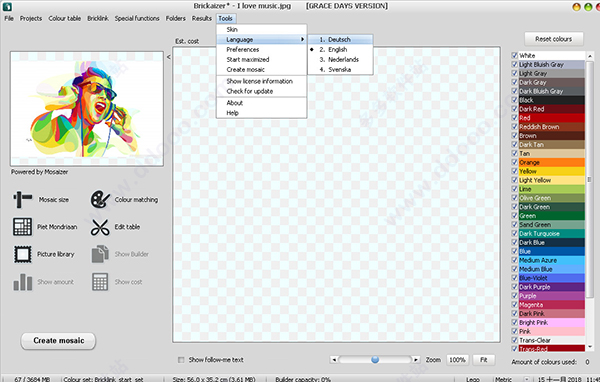The image size is (600, 382).
Task: Select Deutsch from the language submenu
Action: coord(340,39)
